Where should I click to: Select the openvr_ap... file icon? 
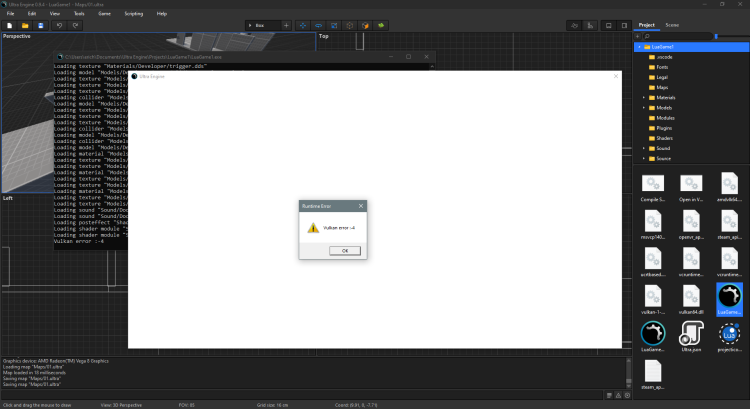[691, 224]
